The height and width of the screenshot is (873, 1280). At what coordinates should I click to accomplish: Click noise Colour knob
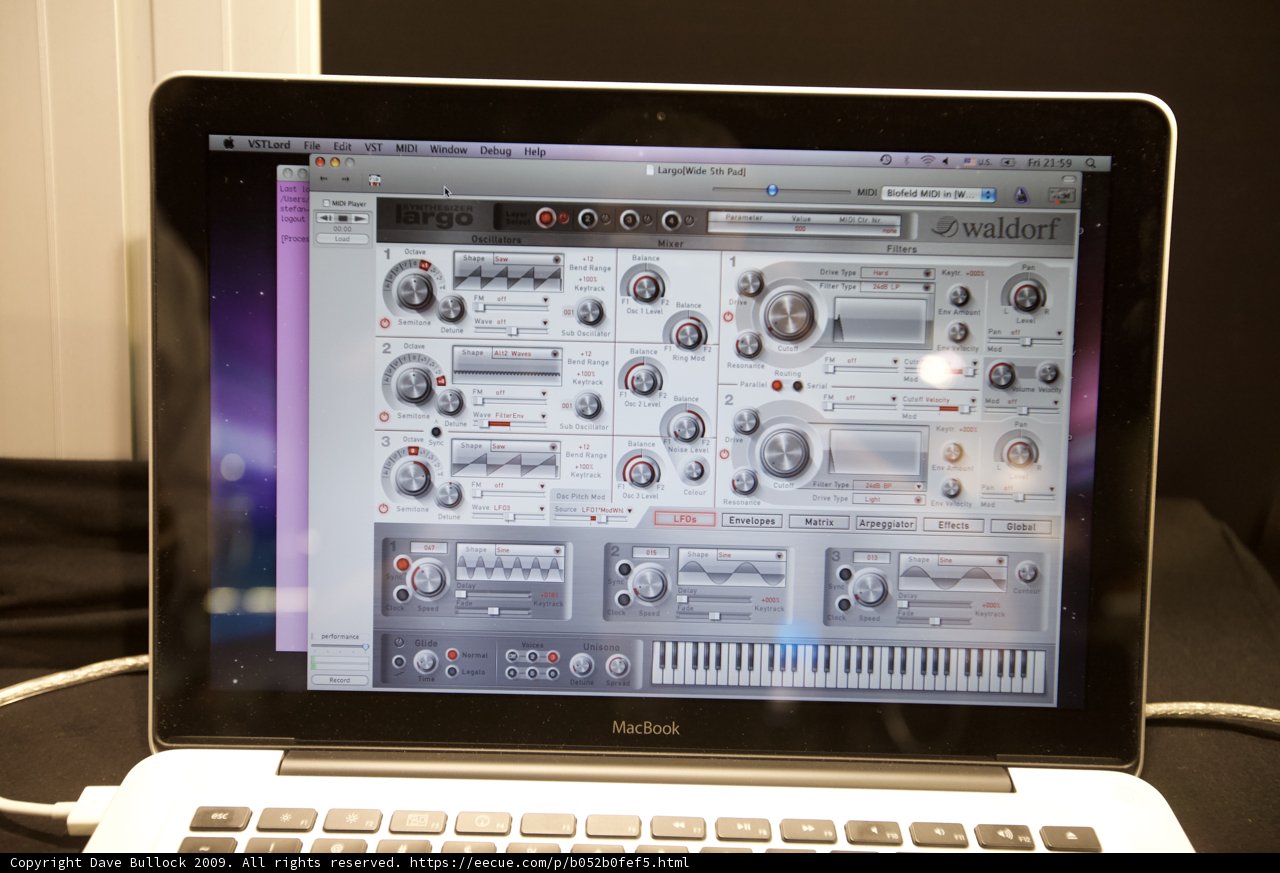click(x=693, y=470)
